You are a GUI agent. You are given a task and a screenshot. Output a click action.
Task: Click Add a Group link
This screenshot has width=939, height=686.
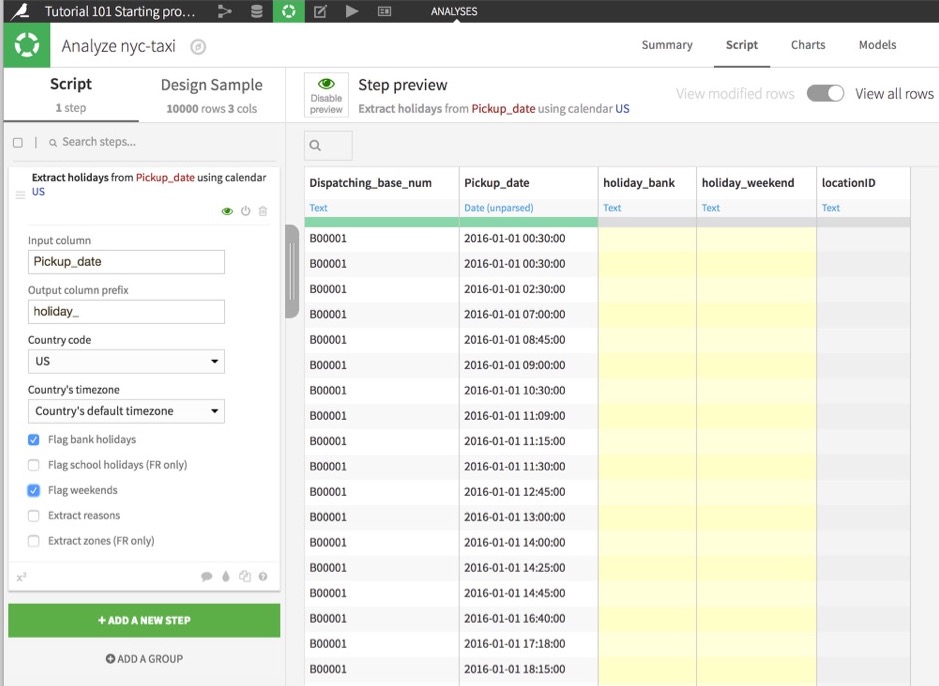144,659
